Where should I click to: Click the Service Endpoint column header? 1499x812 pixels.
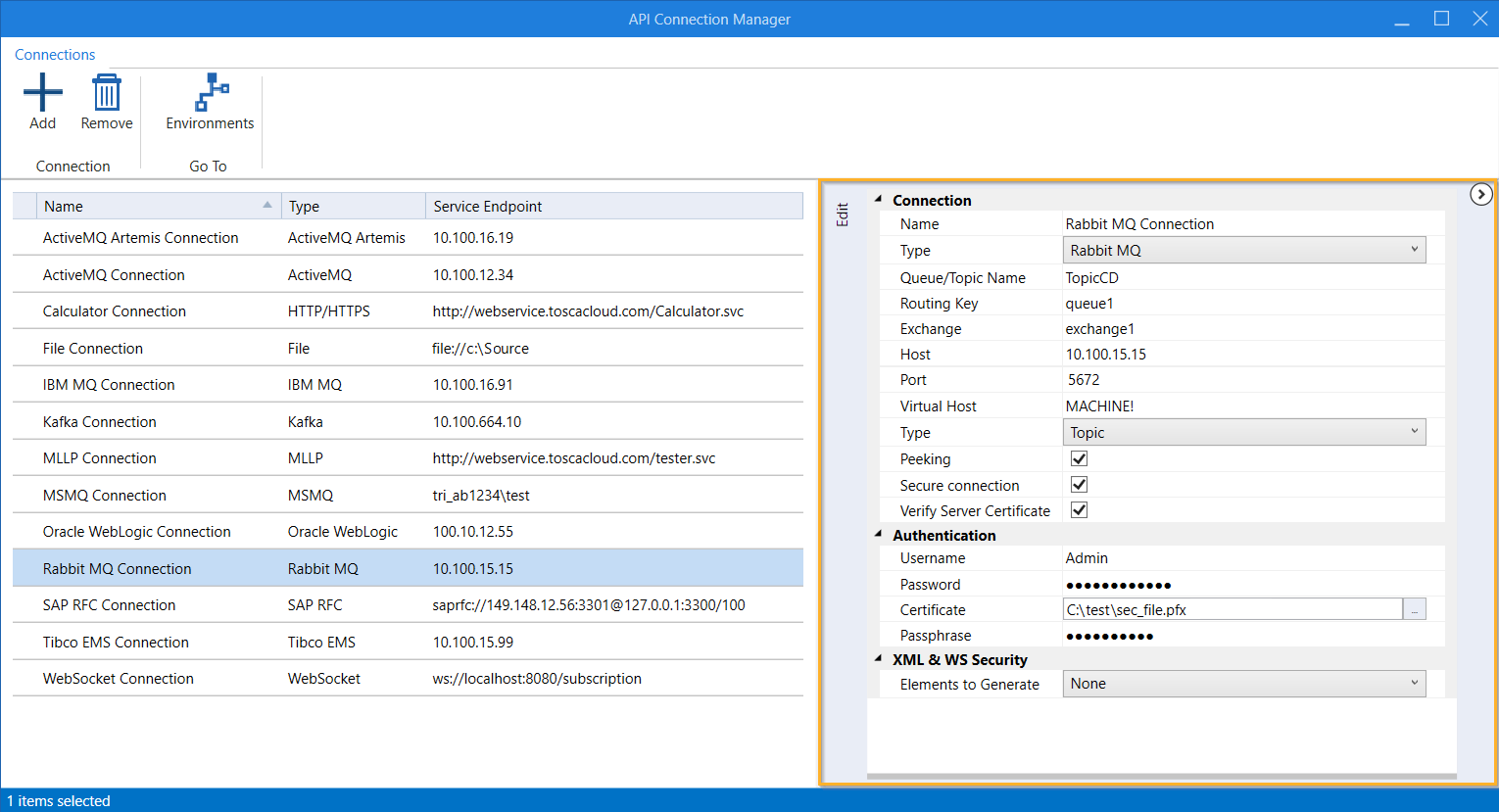612,206
